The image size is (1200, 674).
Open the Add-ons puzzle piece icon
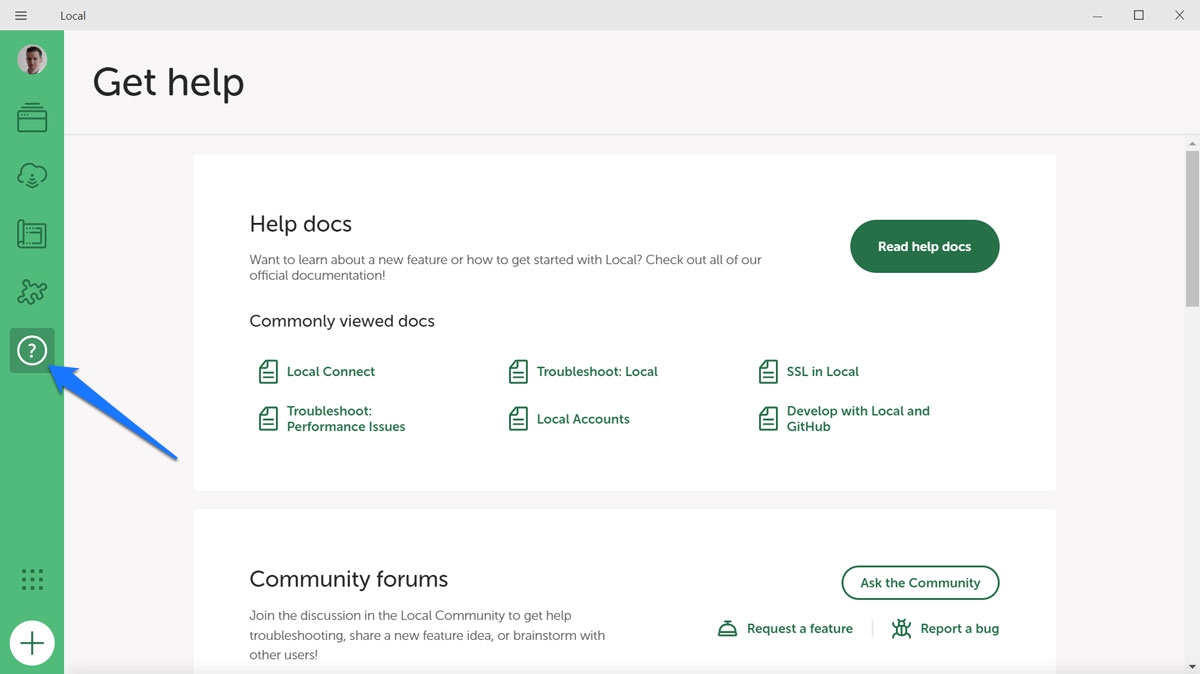click(32, 292)
